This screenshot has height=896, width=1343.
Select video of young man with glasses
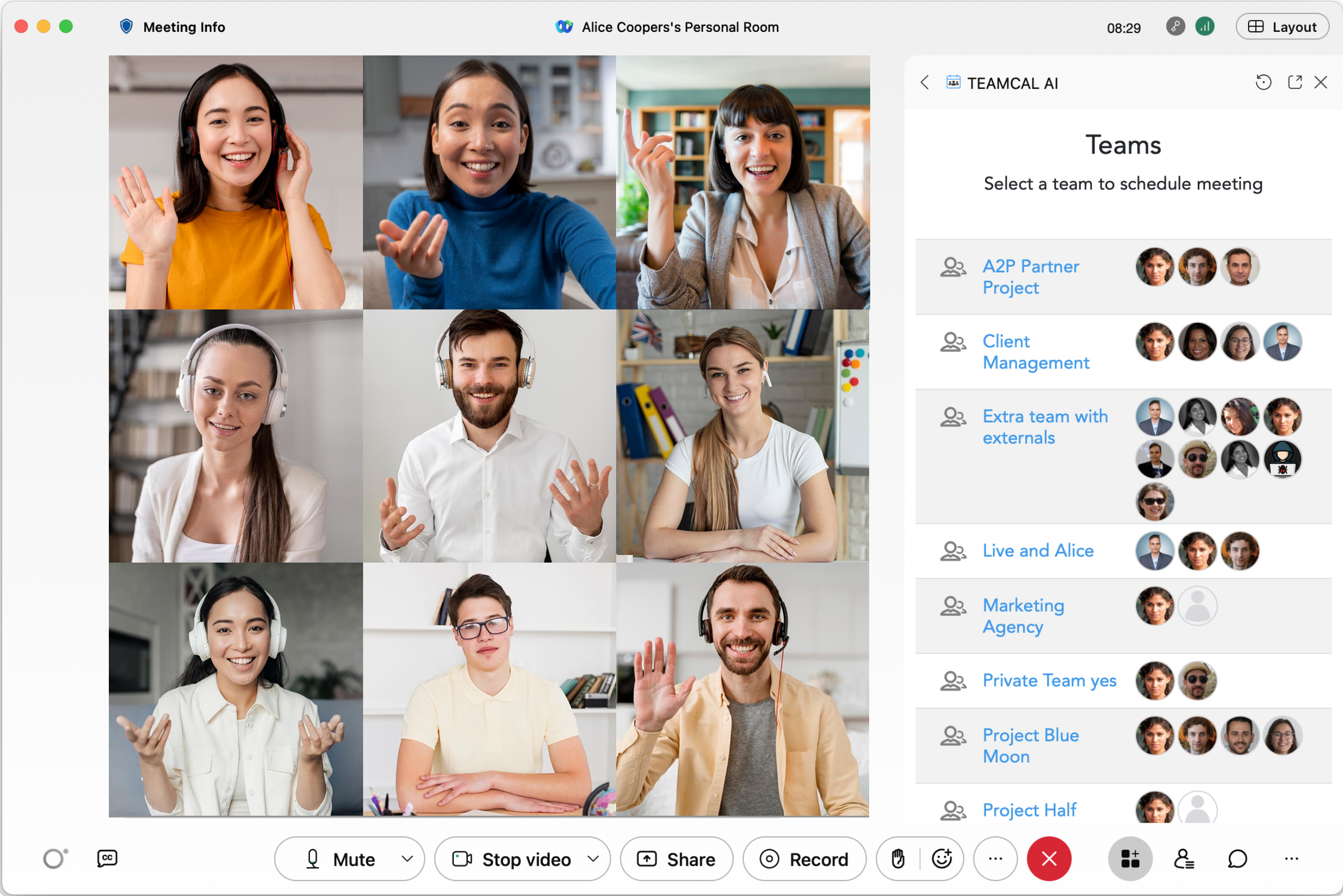[x=489, y=690]
